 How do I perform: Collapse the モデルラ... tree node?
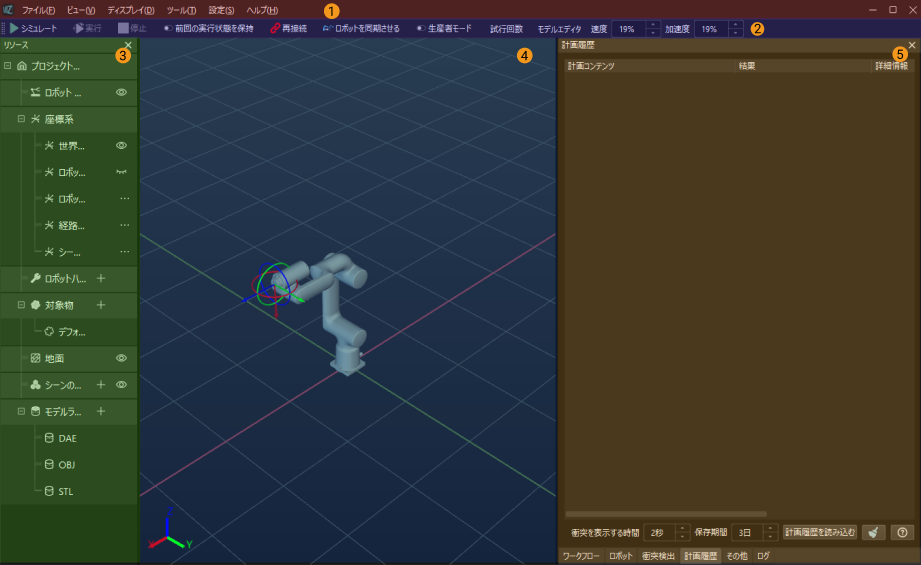pos(21,411)
